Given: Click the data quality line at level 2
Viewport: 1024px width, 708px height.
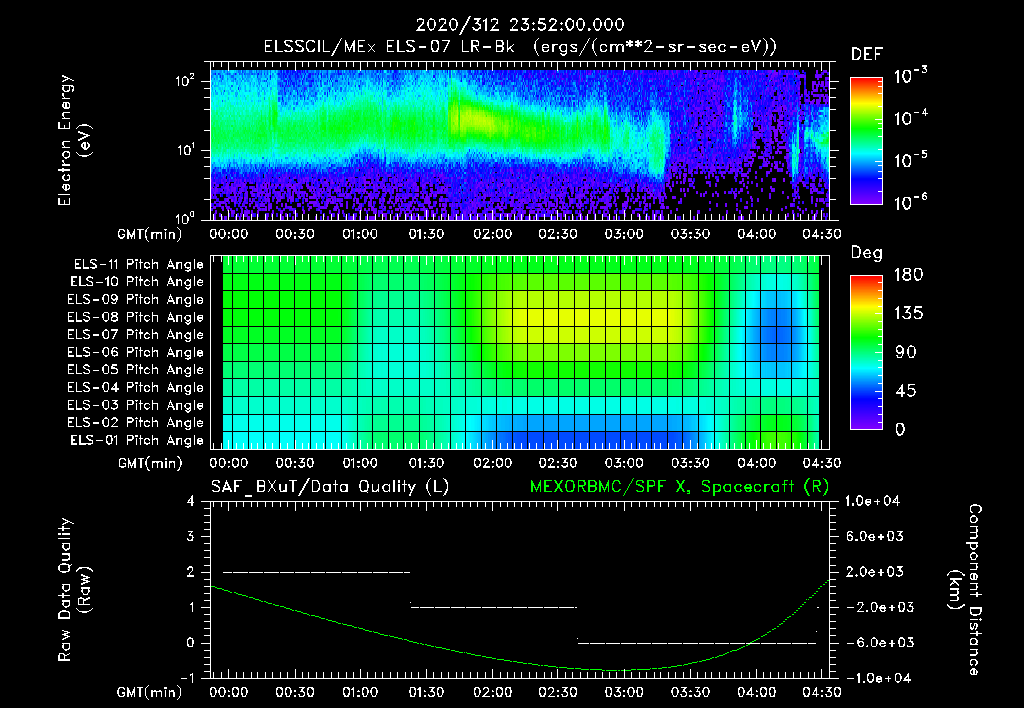Looking at the screenshot, I should pos(317,572).
